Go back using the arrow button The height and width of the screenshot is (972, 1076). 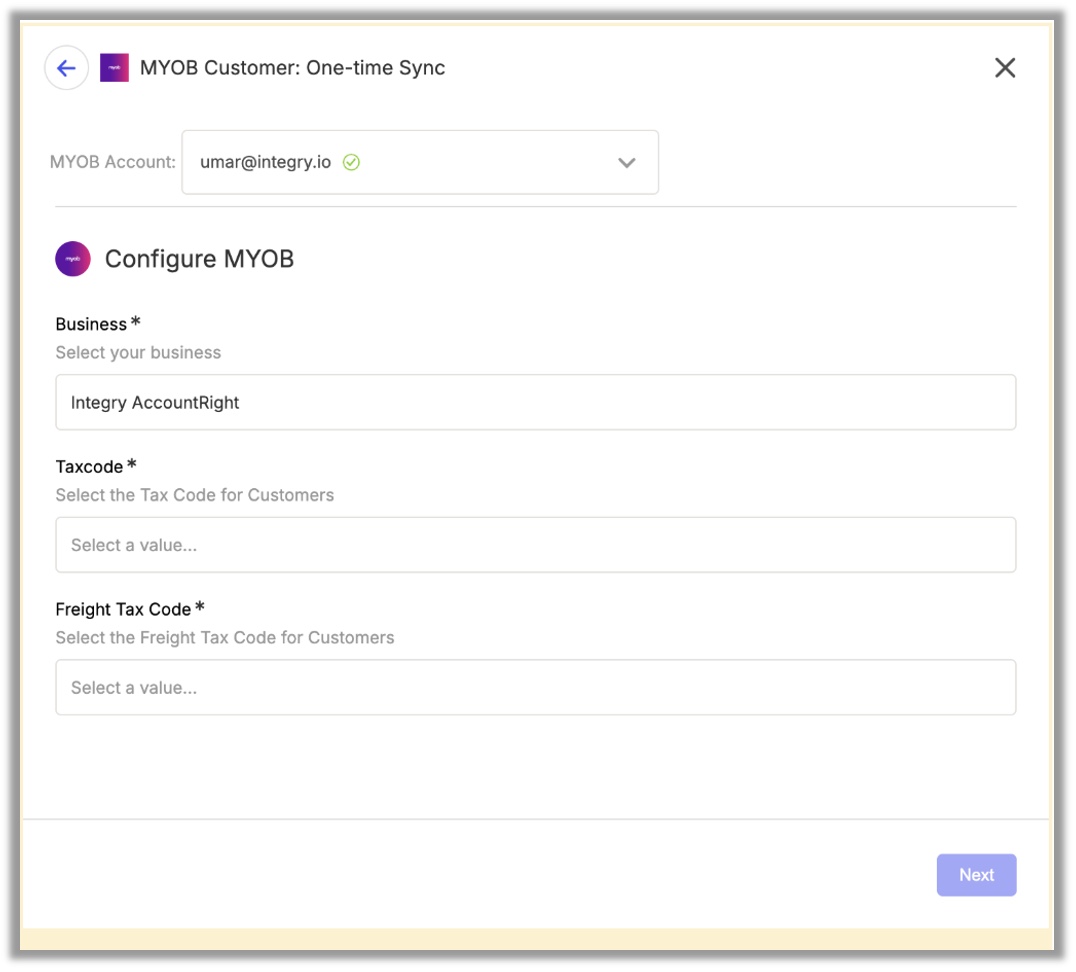[x=67, y=68]
